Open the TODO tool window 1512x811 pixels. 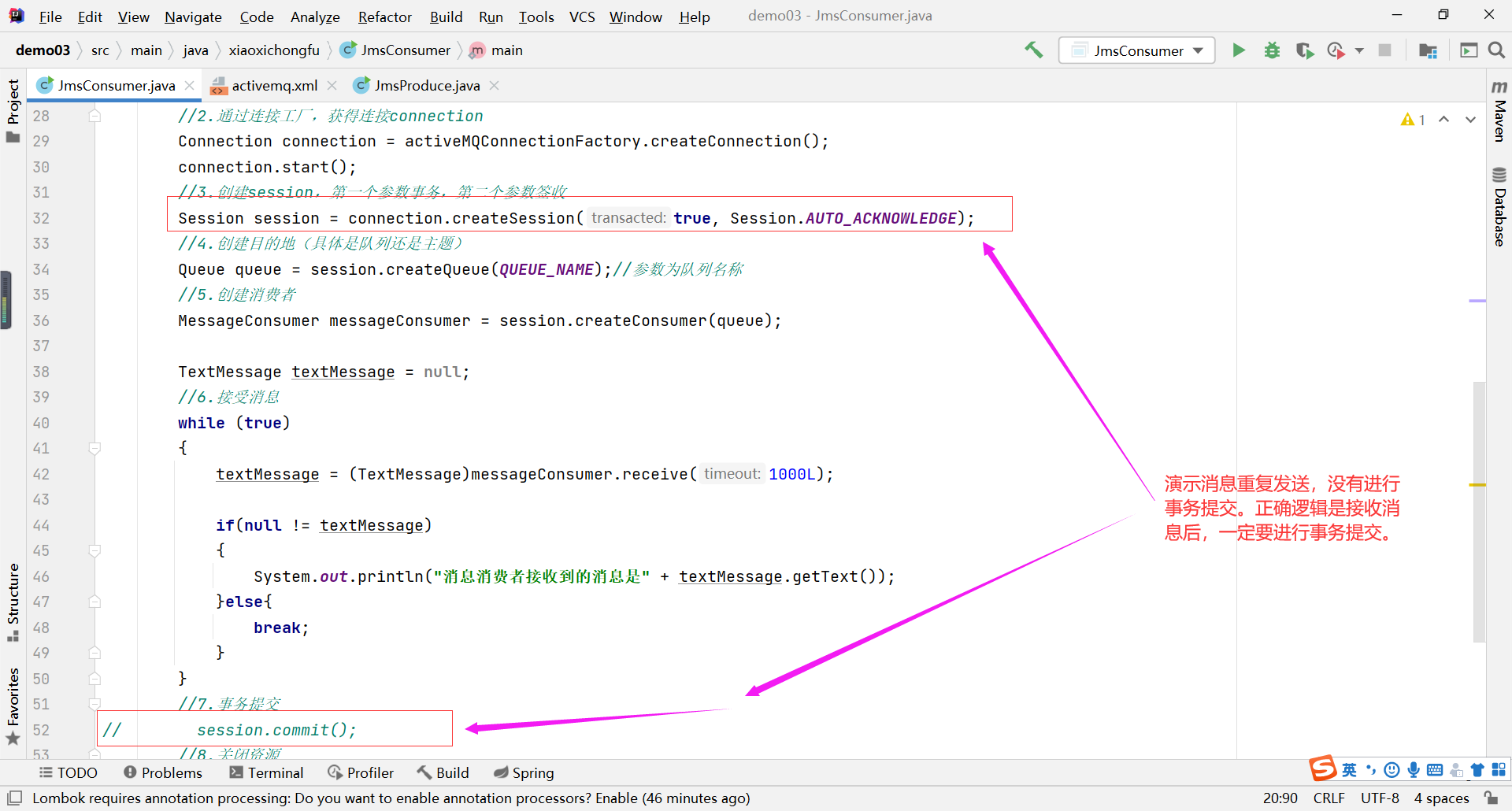(x=69, y=772)
